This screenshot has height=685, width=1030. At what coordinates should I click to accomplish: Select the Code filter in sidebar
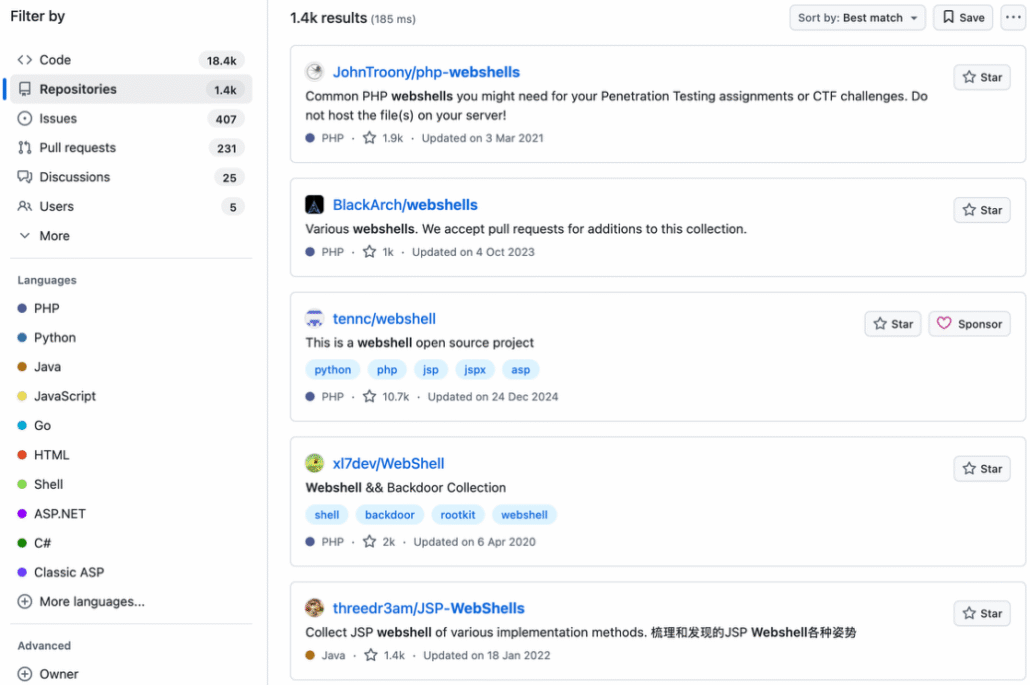point(55,60)
